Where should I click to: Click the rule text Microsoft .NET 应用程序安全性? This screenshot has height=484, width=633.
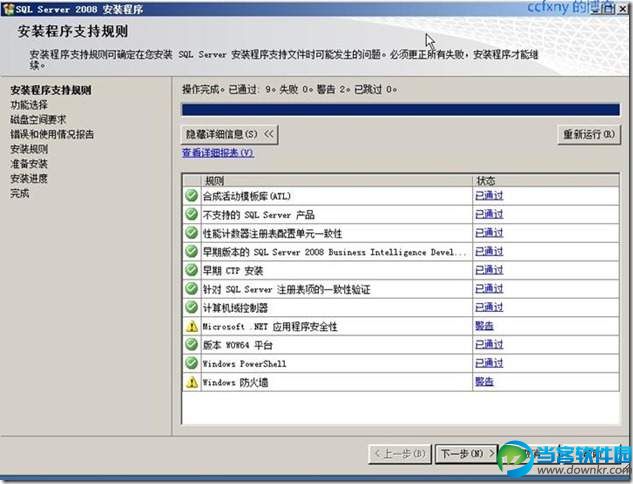(x=270, y=327)
